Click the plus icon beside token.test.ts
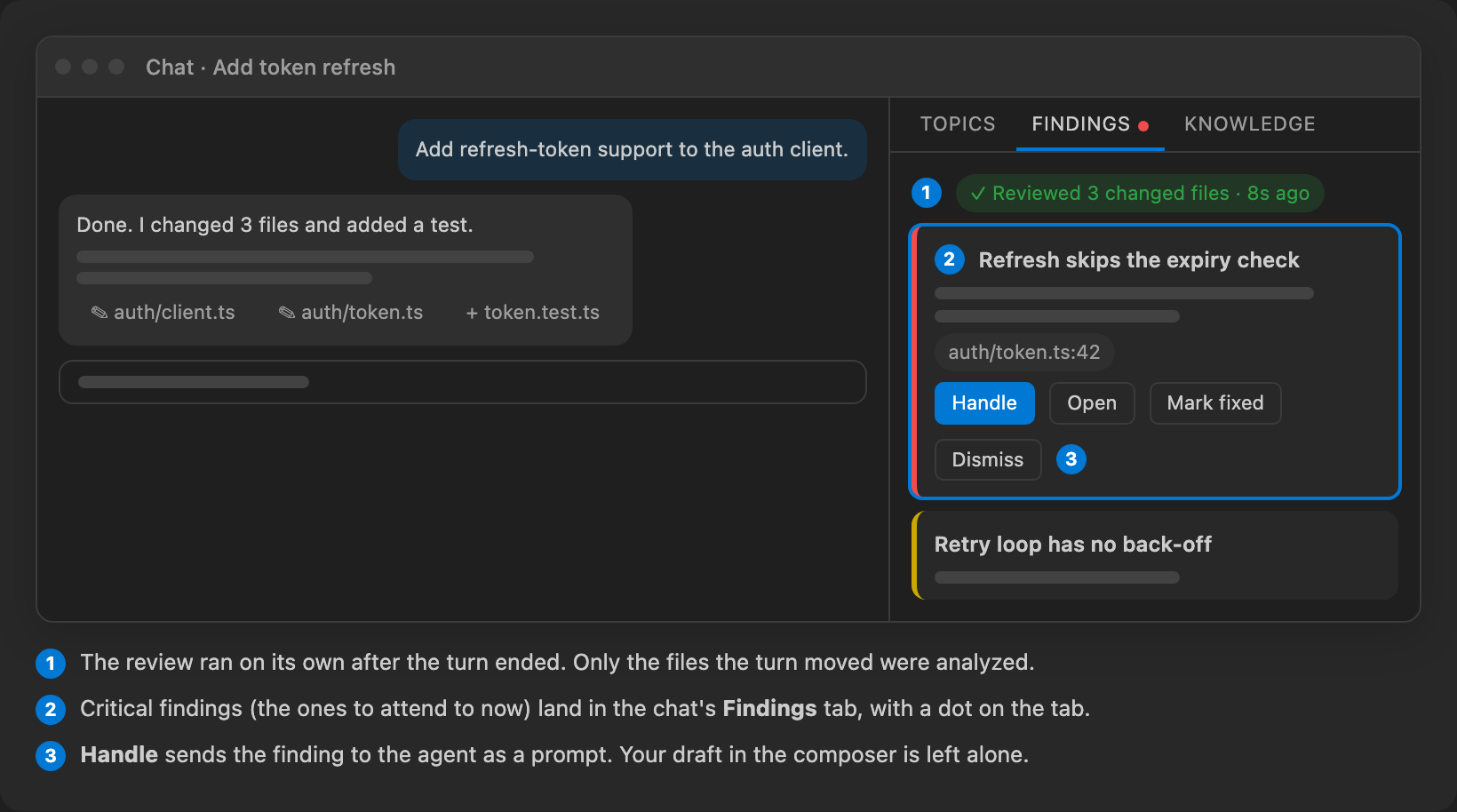The width and height of the screenshot is (1457, 812). [x=472, y=313]
